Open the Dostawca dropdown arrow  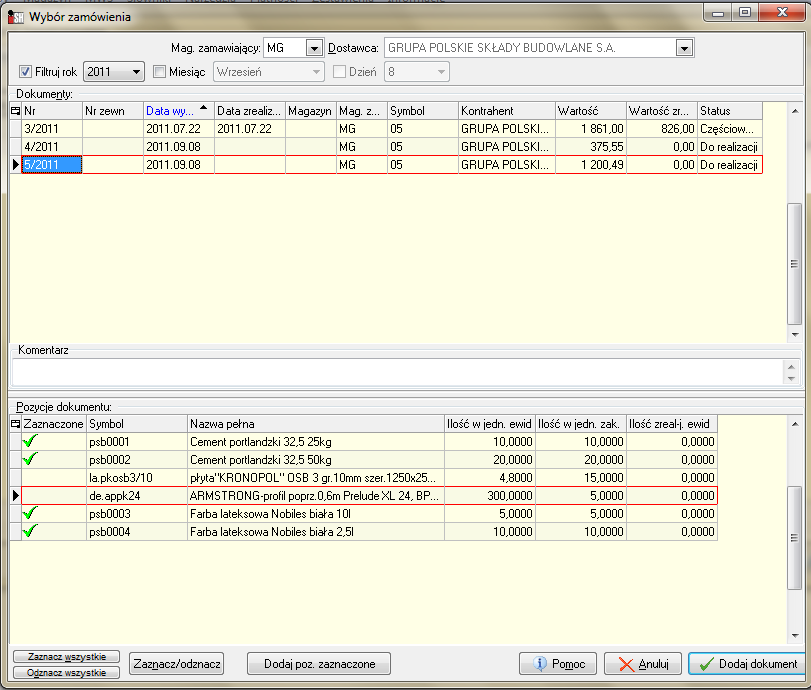point(684,48)
